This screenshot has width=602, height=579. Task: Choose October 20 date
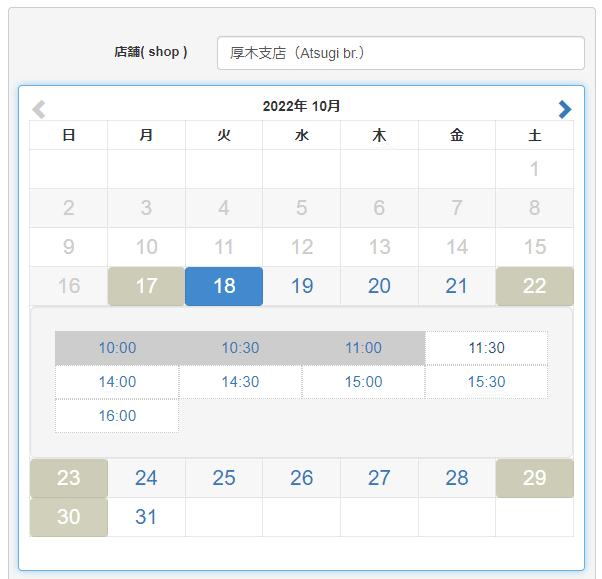pyautogui.click(x=379, y=286)
